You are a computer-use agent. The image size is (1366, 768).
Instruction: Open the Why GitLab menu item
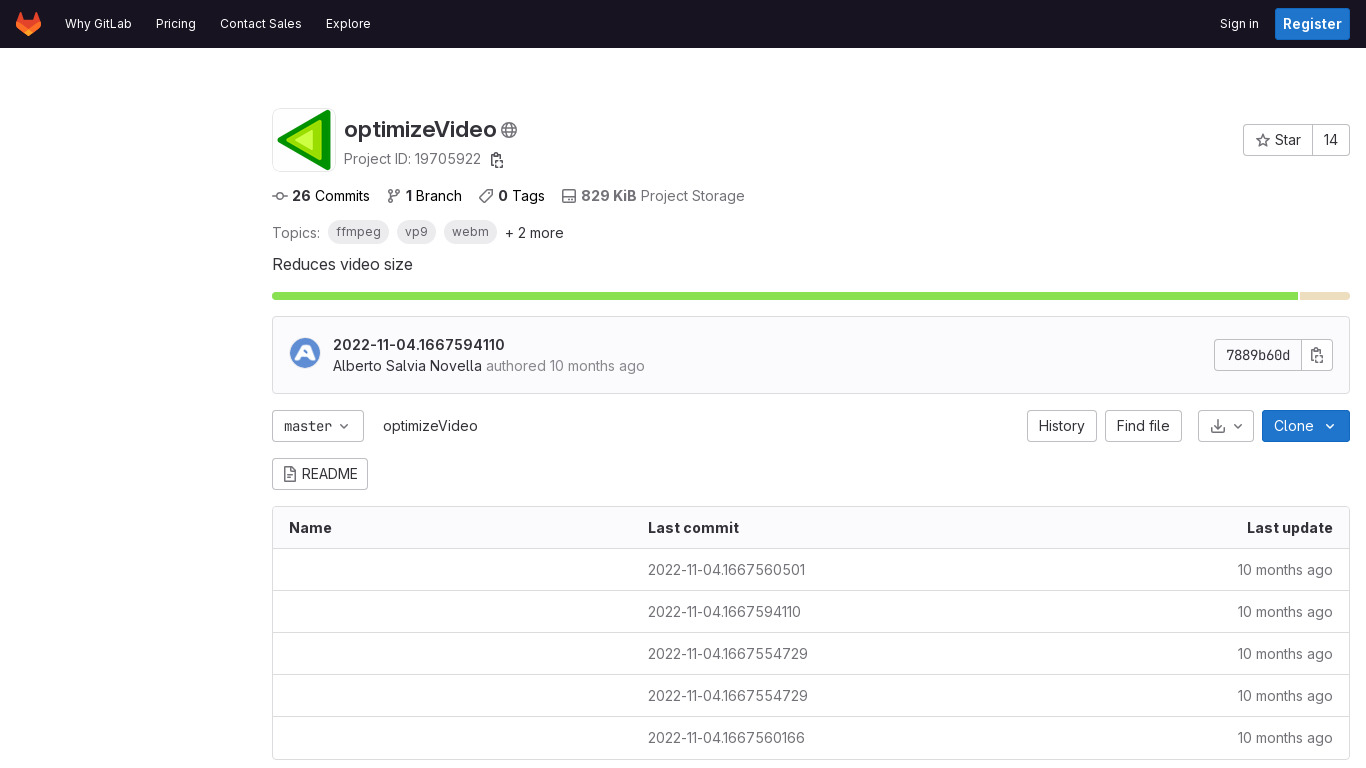pos(98,24)
